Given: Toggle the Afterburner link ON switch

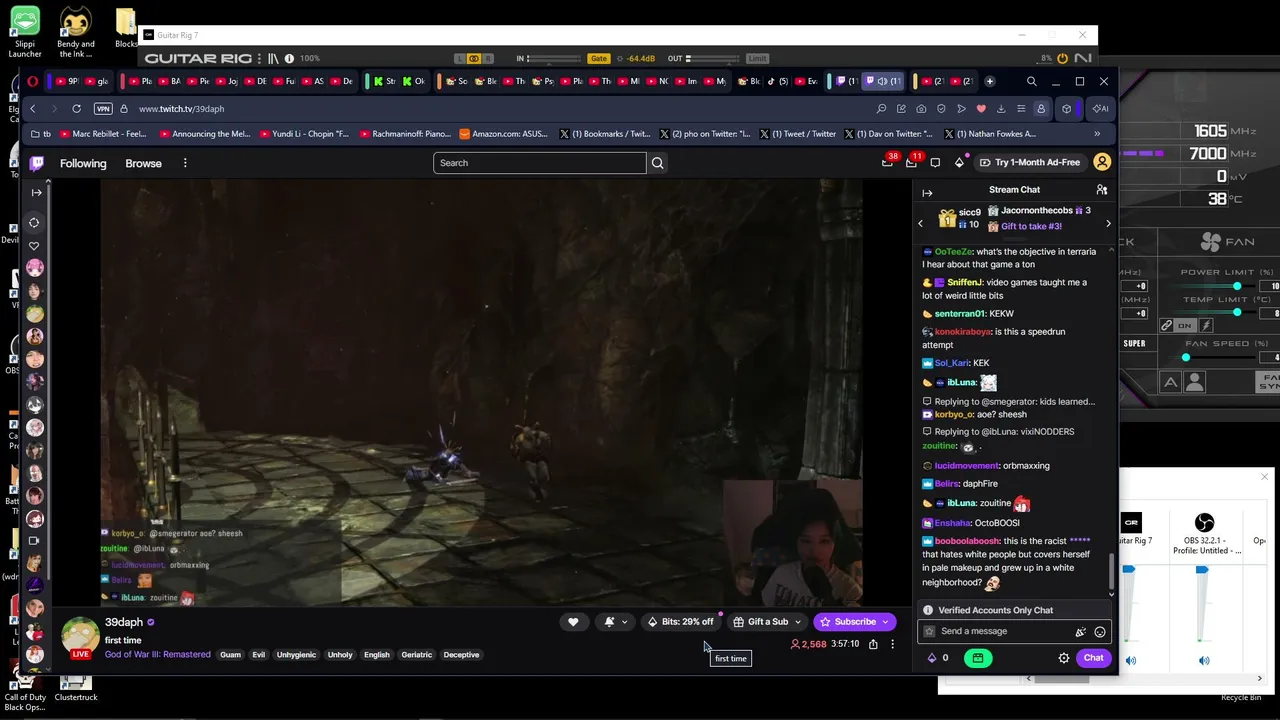Looking at the screenshot, I should (1185, 326).
